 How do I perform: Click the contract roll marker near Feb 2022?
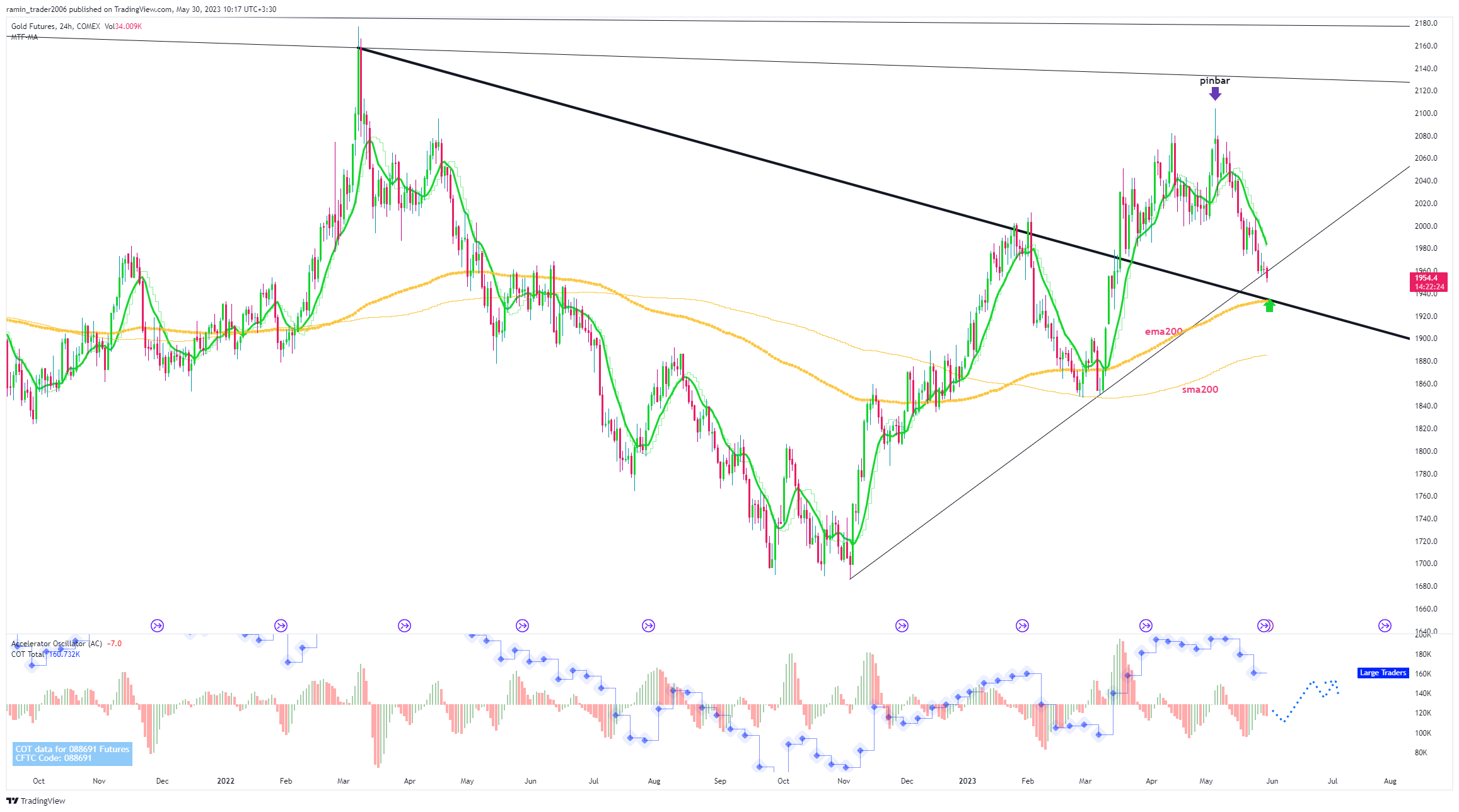click(x=281, y=626)
